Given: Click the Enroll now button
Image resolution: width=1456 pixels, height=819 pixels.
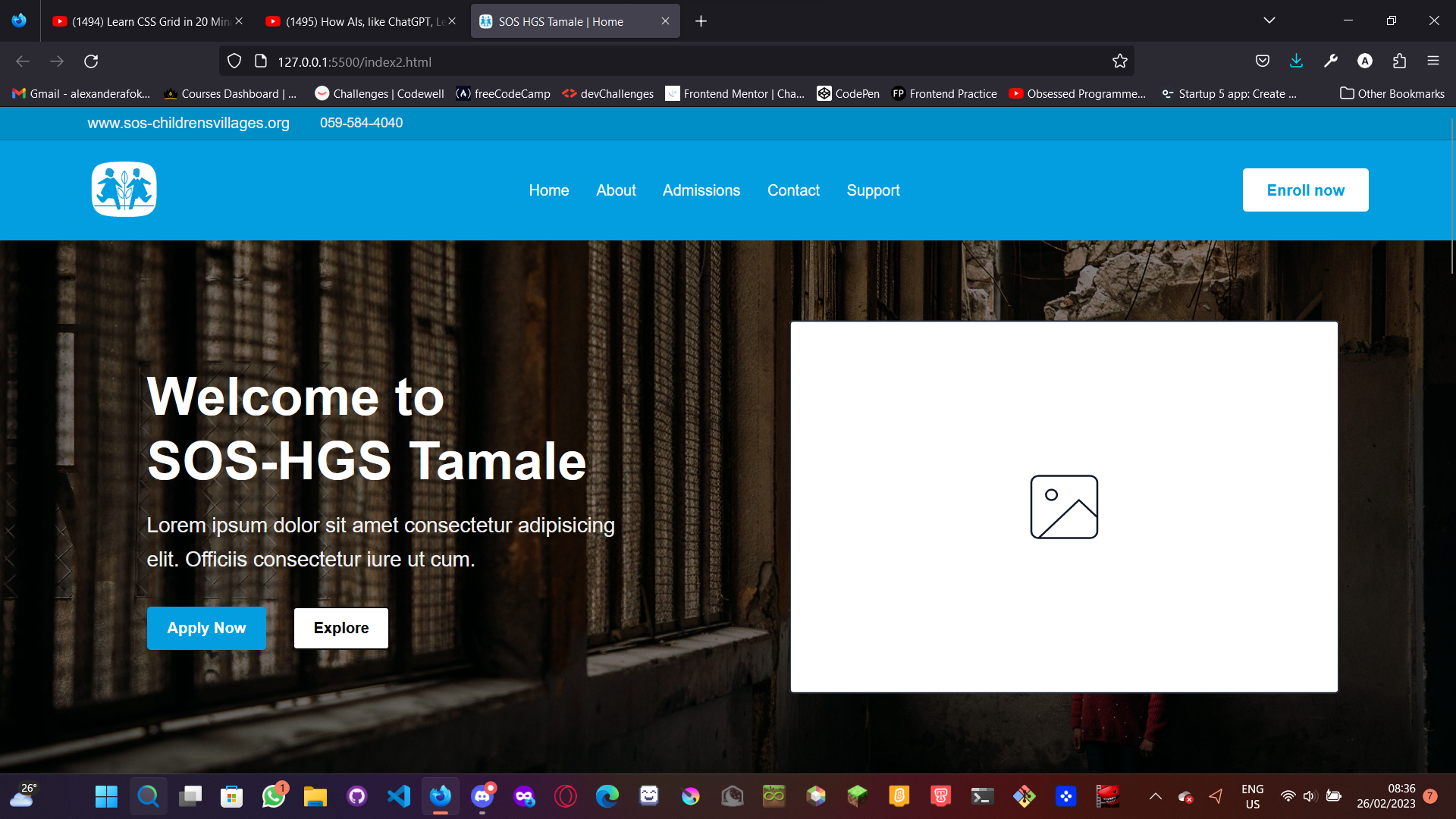Looking at the screenshot, I should (x=1305, y=190).
